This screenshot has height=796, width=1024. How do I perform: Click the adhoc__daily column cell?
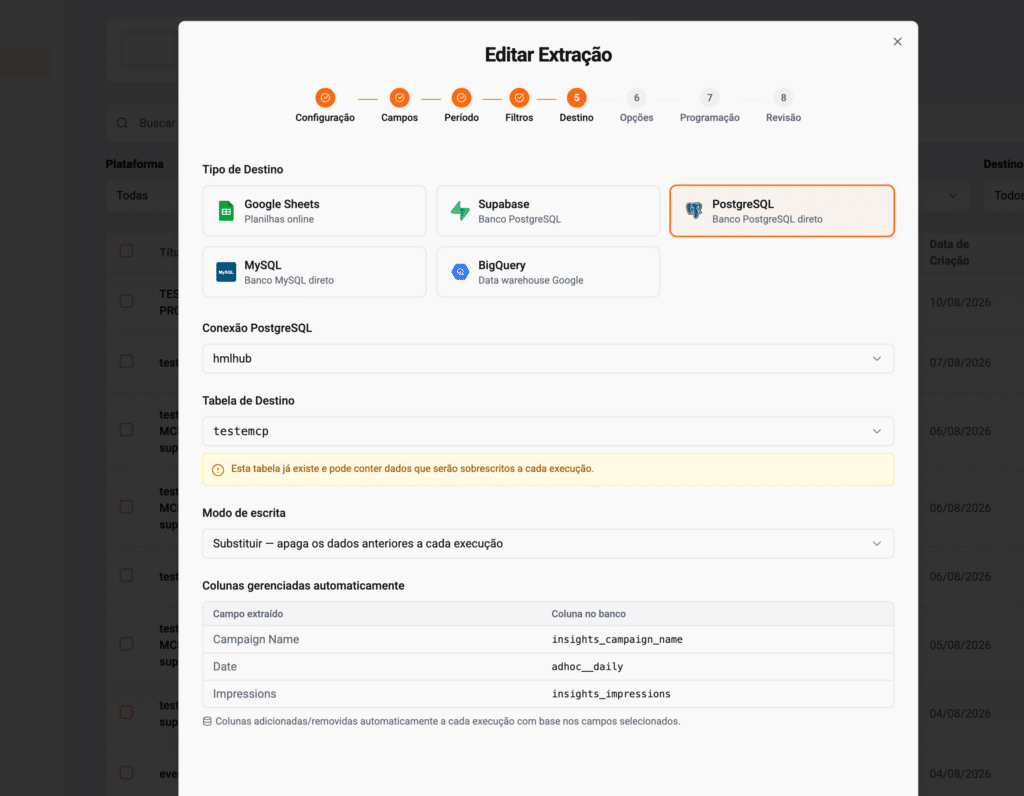point(587,667)
